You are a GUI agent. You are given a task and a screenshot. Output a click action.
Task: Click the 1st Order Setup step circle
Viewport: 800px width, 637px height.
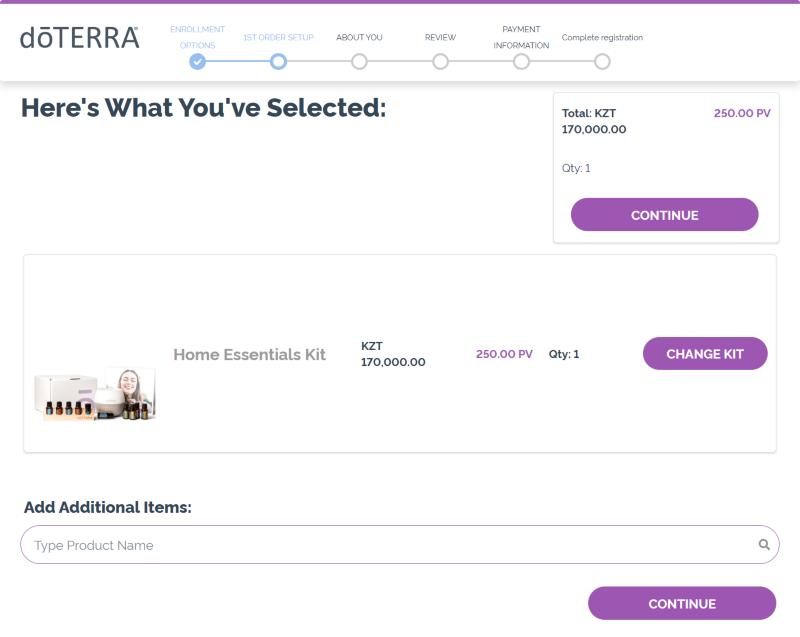[x=279, y=62]
